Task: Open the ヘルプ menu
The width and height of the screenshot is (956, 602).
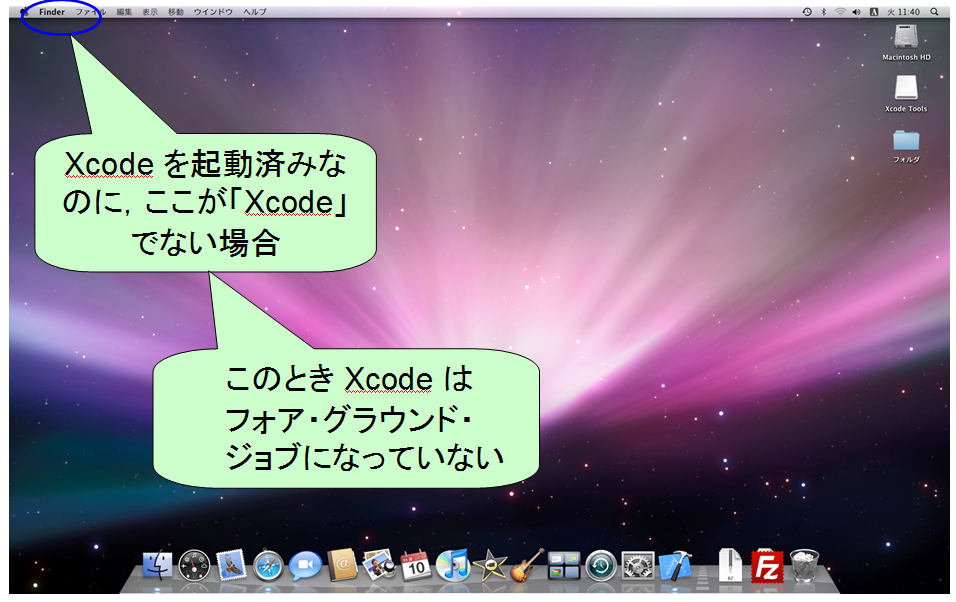Action: click(x=254, y=12)
